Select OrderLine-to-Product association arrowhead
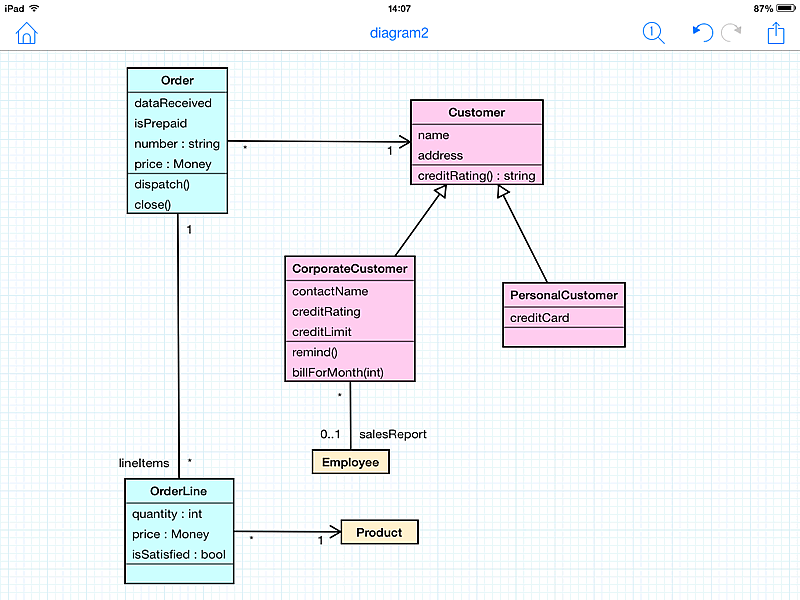 coord(335,532)
